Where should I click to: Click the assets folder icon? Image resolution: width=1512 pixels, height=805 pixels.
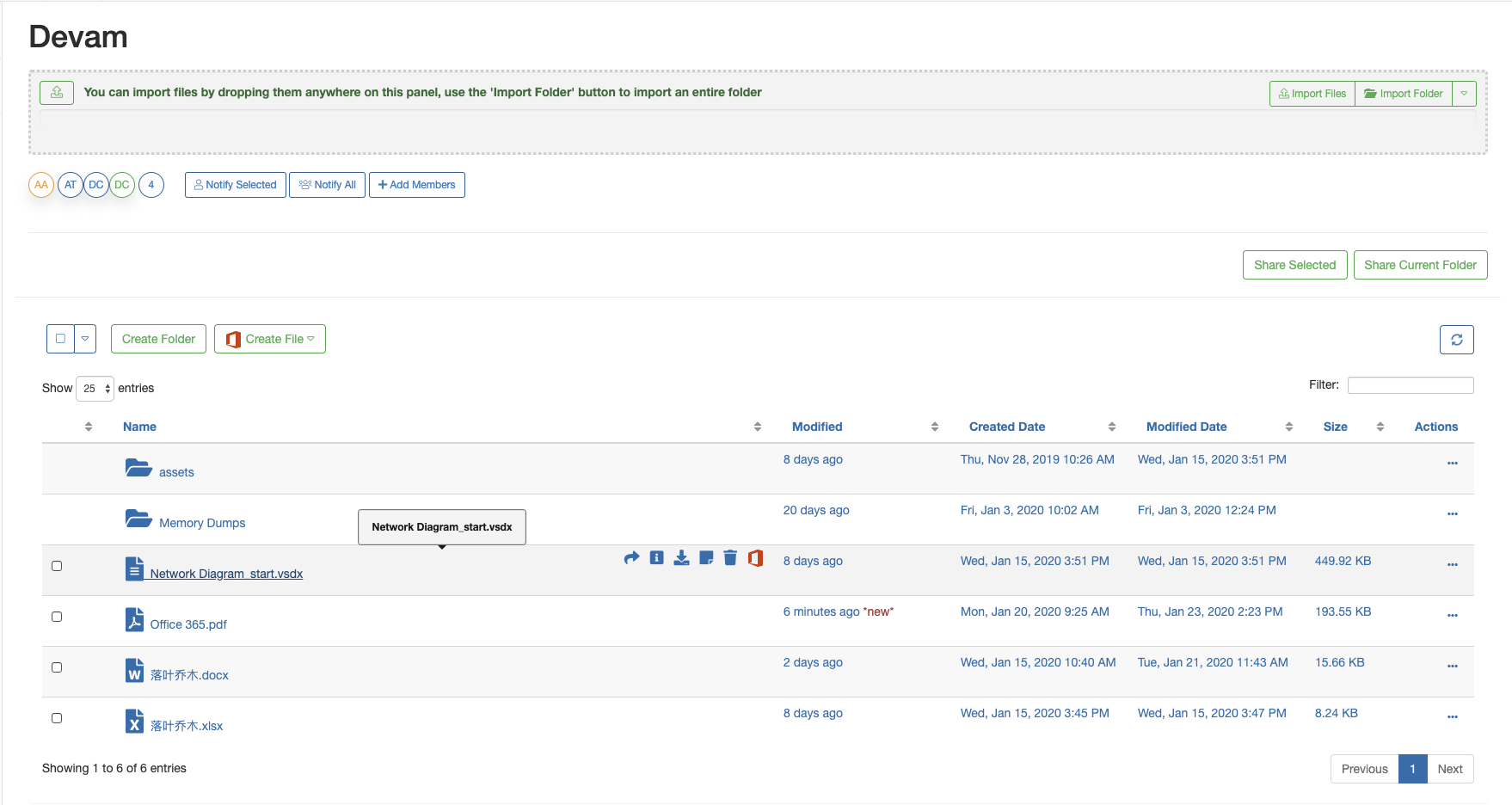tap(138, 468)
